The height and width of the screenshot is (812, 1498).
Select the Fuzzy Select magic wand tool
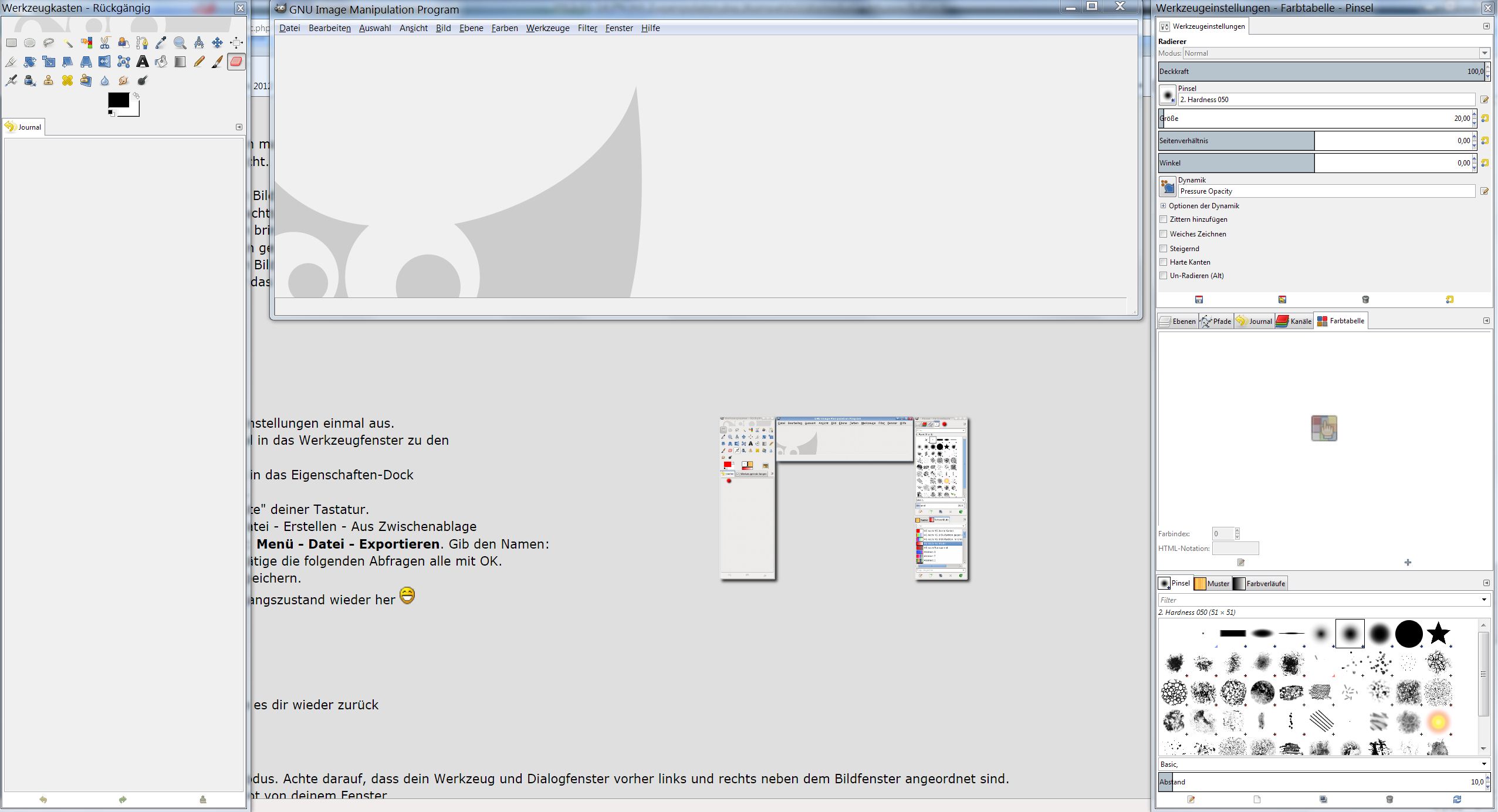(67, 43)
